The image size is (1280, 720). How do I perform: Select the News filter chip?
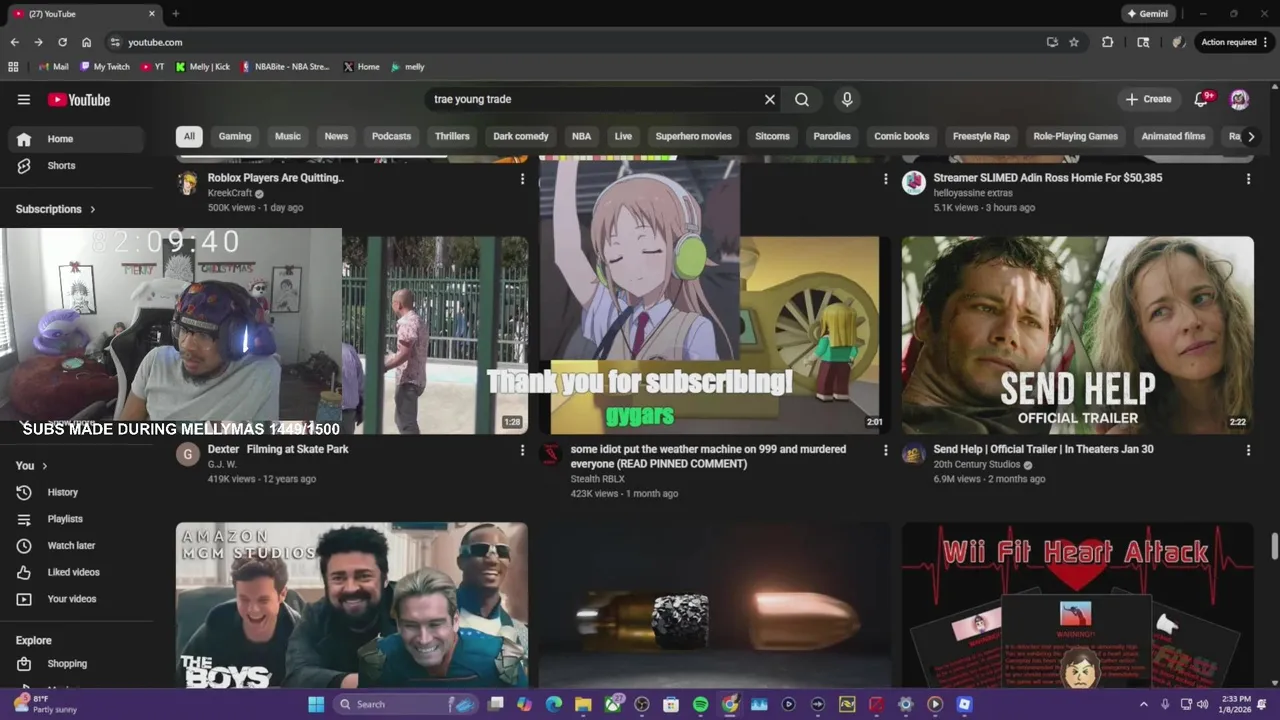(336, 136)
